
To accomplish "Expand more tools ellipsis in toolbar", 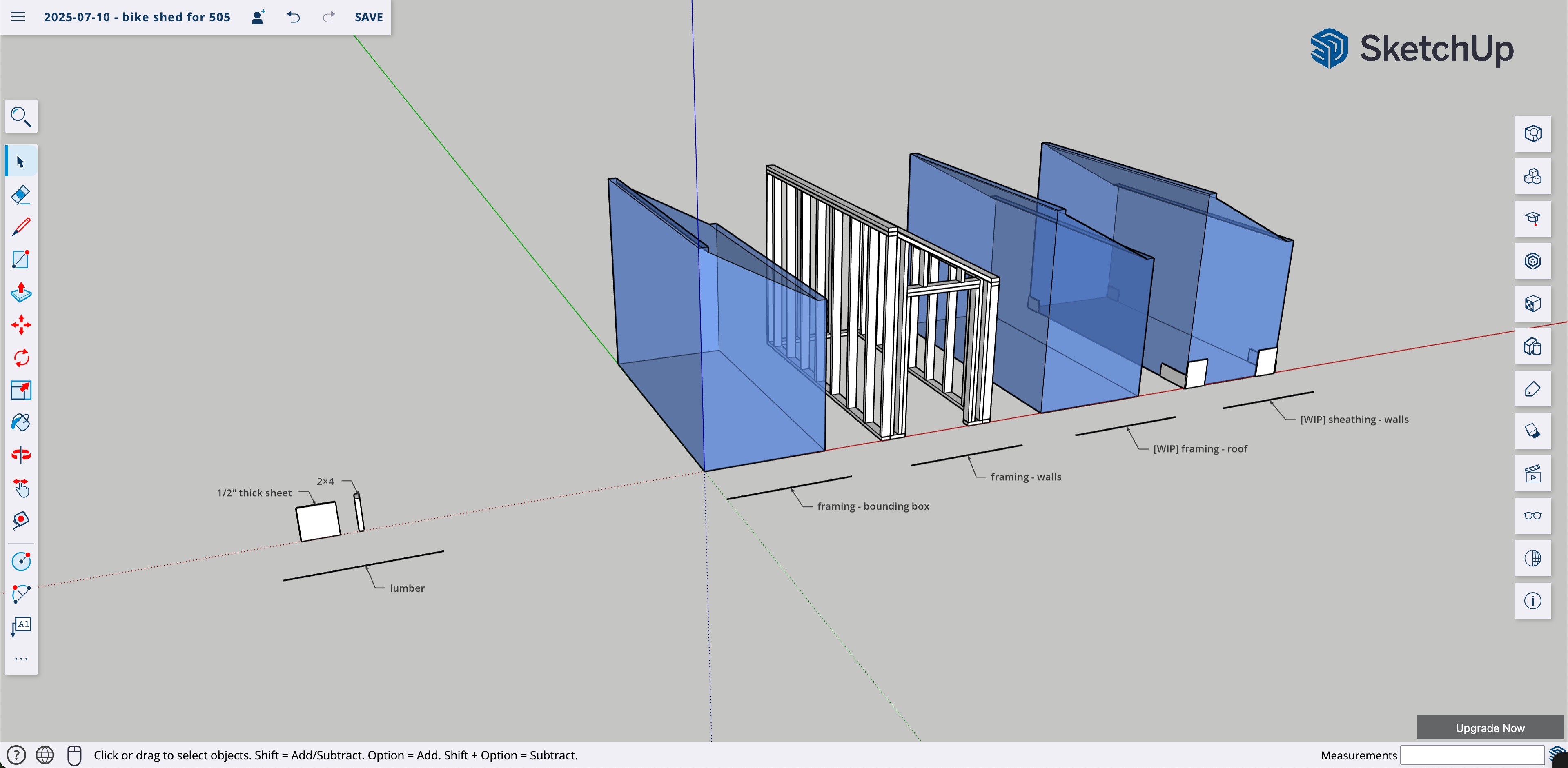I will coord(21,659).
